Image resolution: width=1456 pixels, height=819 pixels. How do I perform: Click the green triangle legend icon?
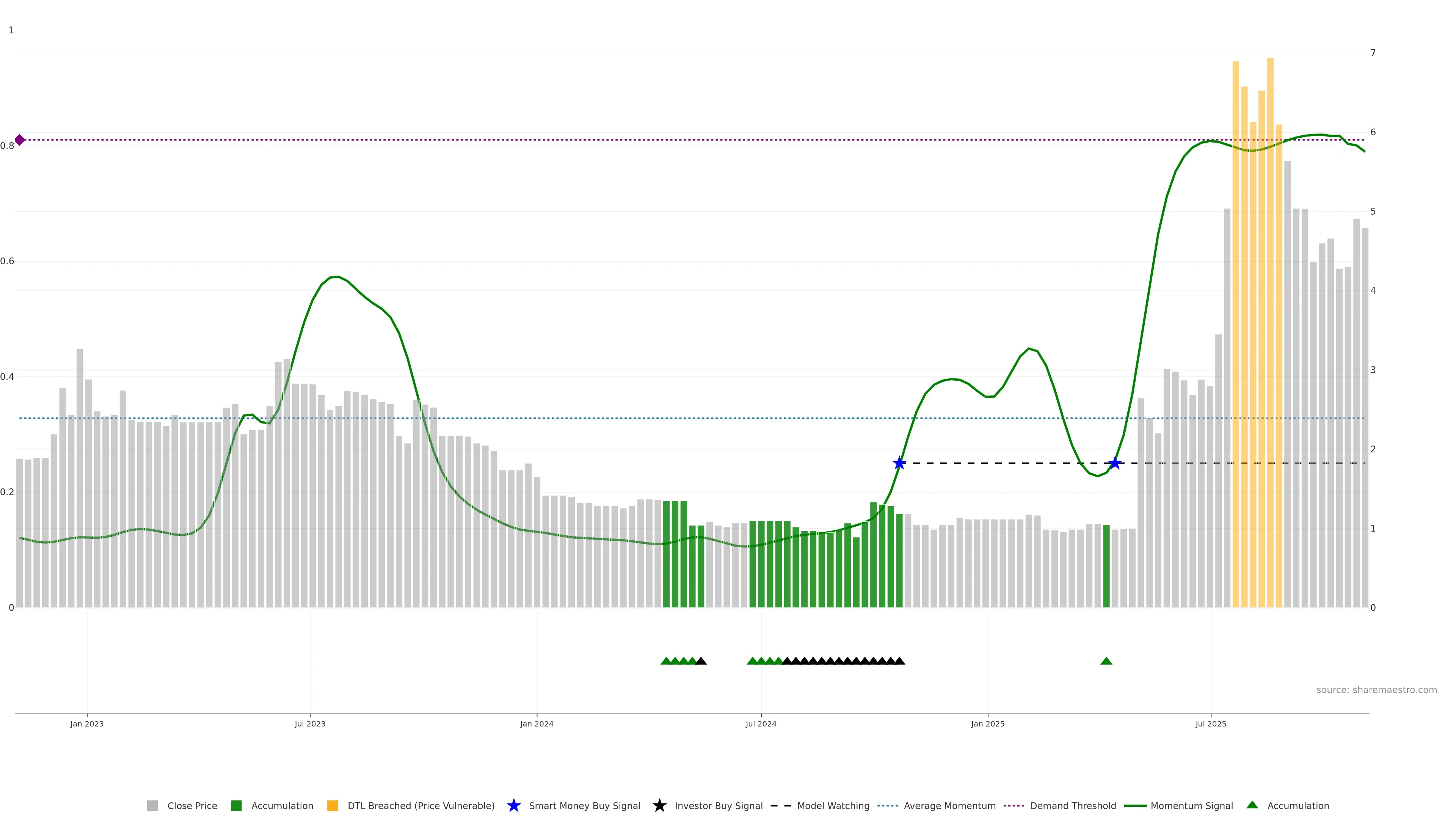coord(1252,805)
